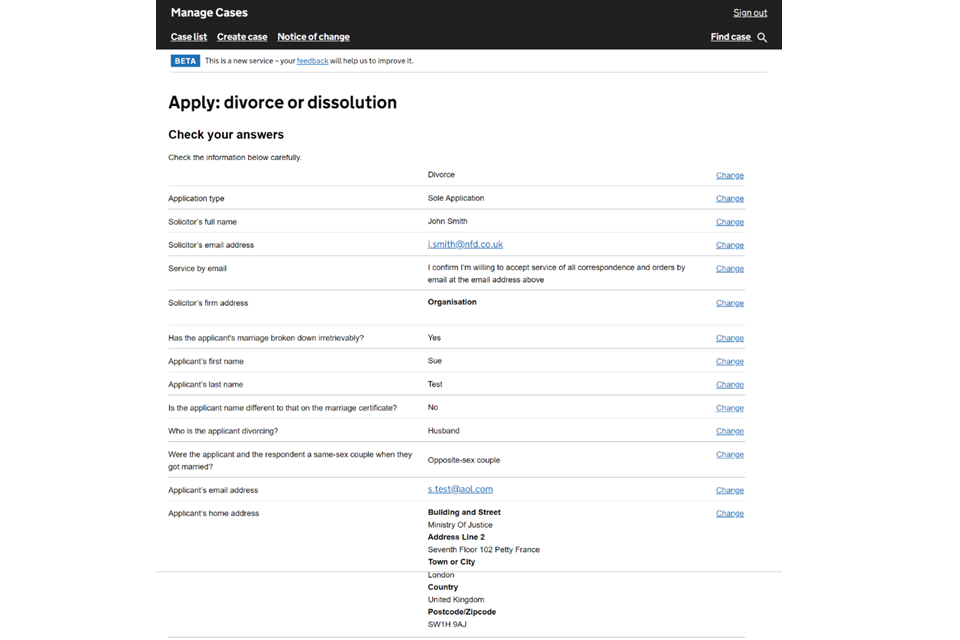This screenshot has width=960, height=640.
Task: Change the Applicant's last name
Action: (x=729, y=385)
